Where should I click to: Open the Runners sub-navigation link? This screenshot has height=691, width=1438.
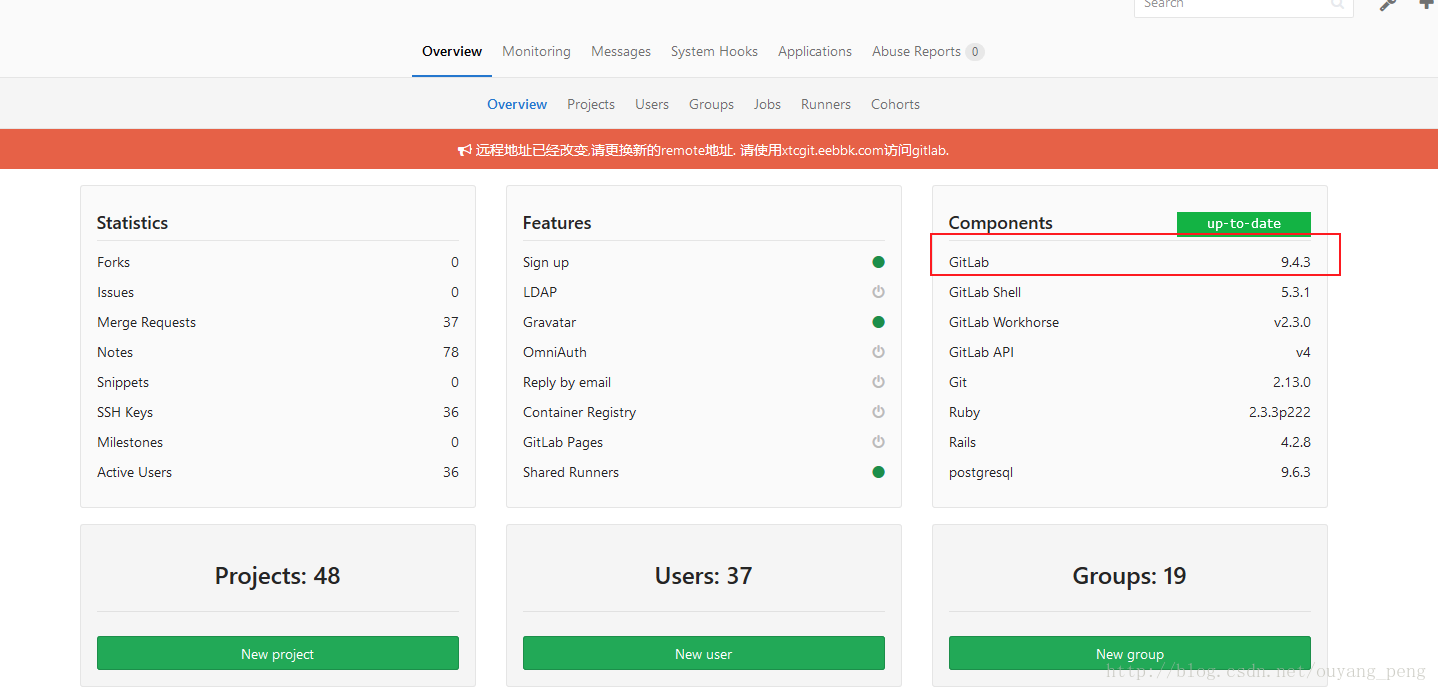tap(826, 104)
